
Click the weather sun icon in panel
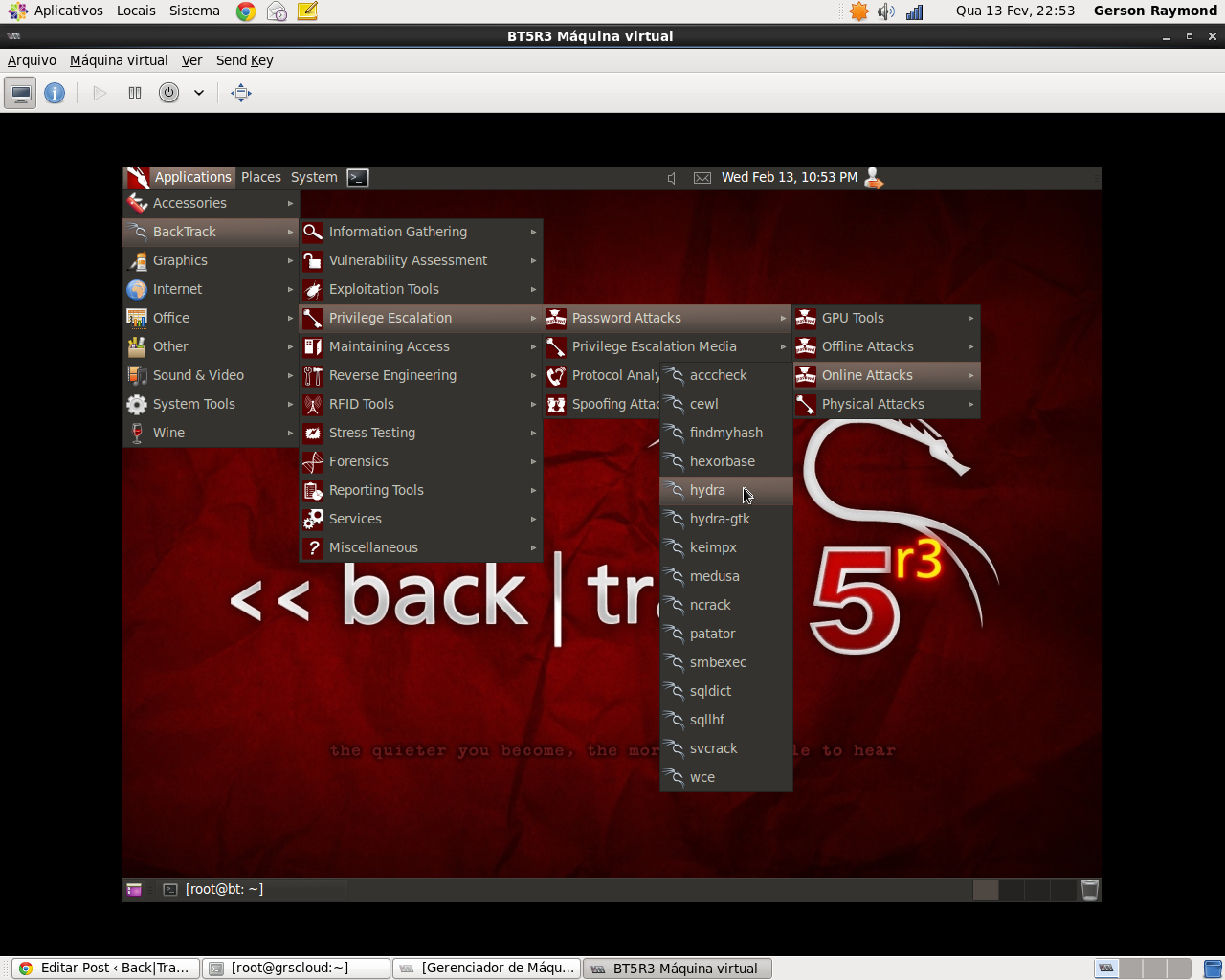pos(858,11)
